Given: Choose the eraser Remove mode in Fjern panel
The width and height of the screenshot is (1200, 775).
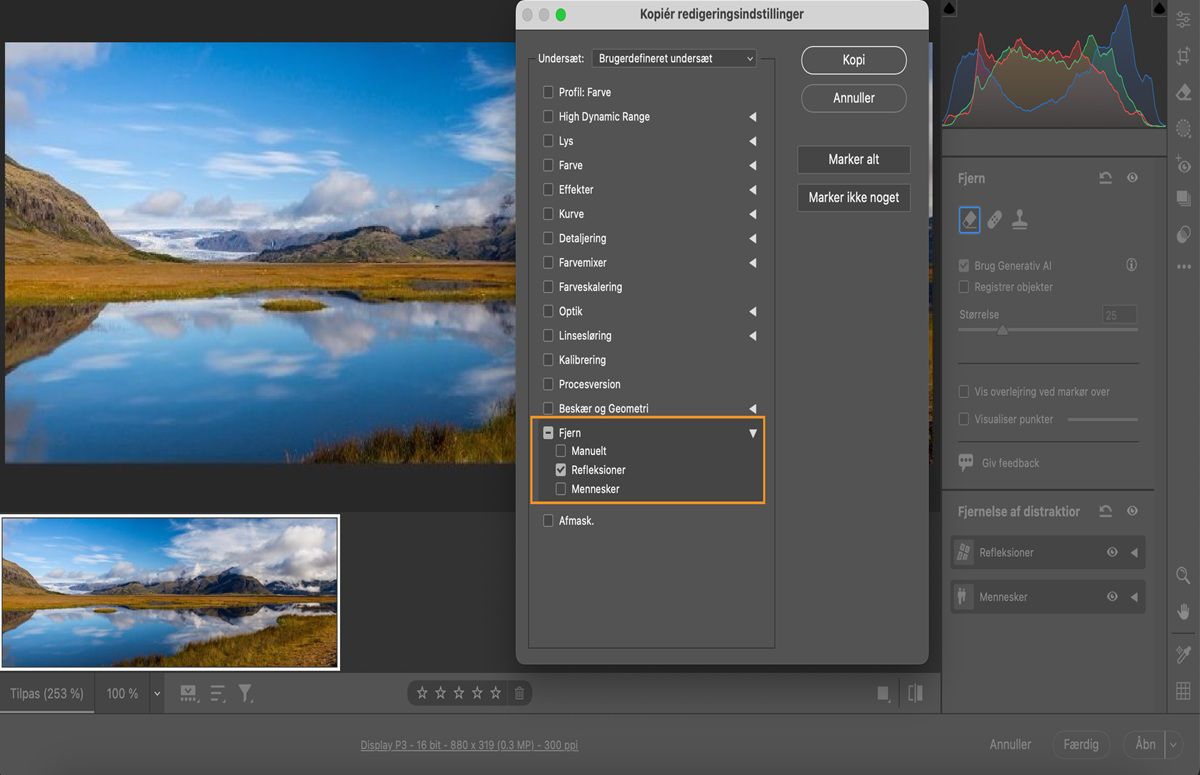Looking at the screenshot, I should [x=969, y=220].
